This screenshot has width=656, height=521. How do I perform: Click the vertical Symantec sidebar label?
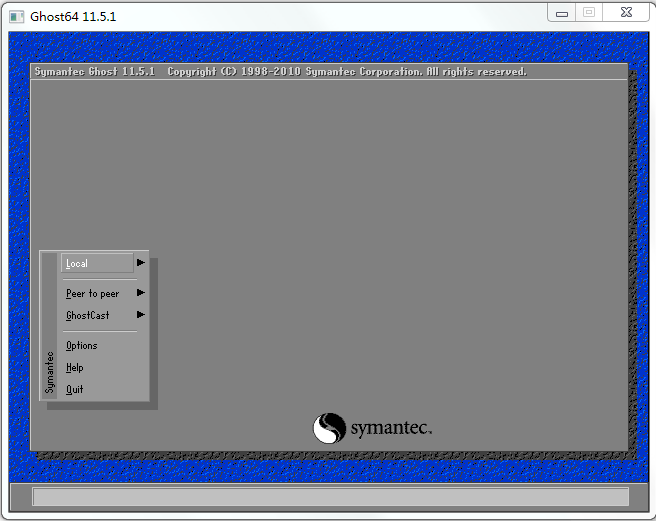(49, 371)
